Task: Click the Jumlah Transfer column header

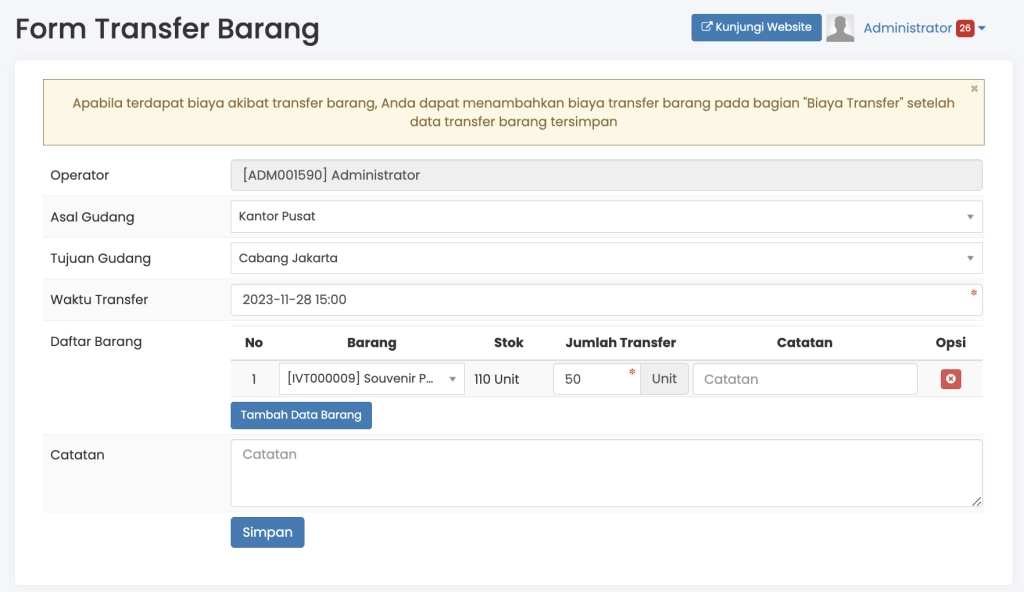Action: click(x=620, y=342)
